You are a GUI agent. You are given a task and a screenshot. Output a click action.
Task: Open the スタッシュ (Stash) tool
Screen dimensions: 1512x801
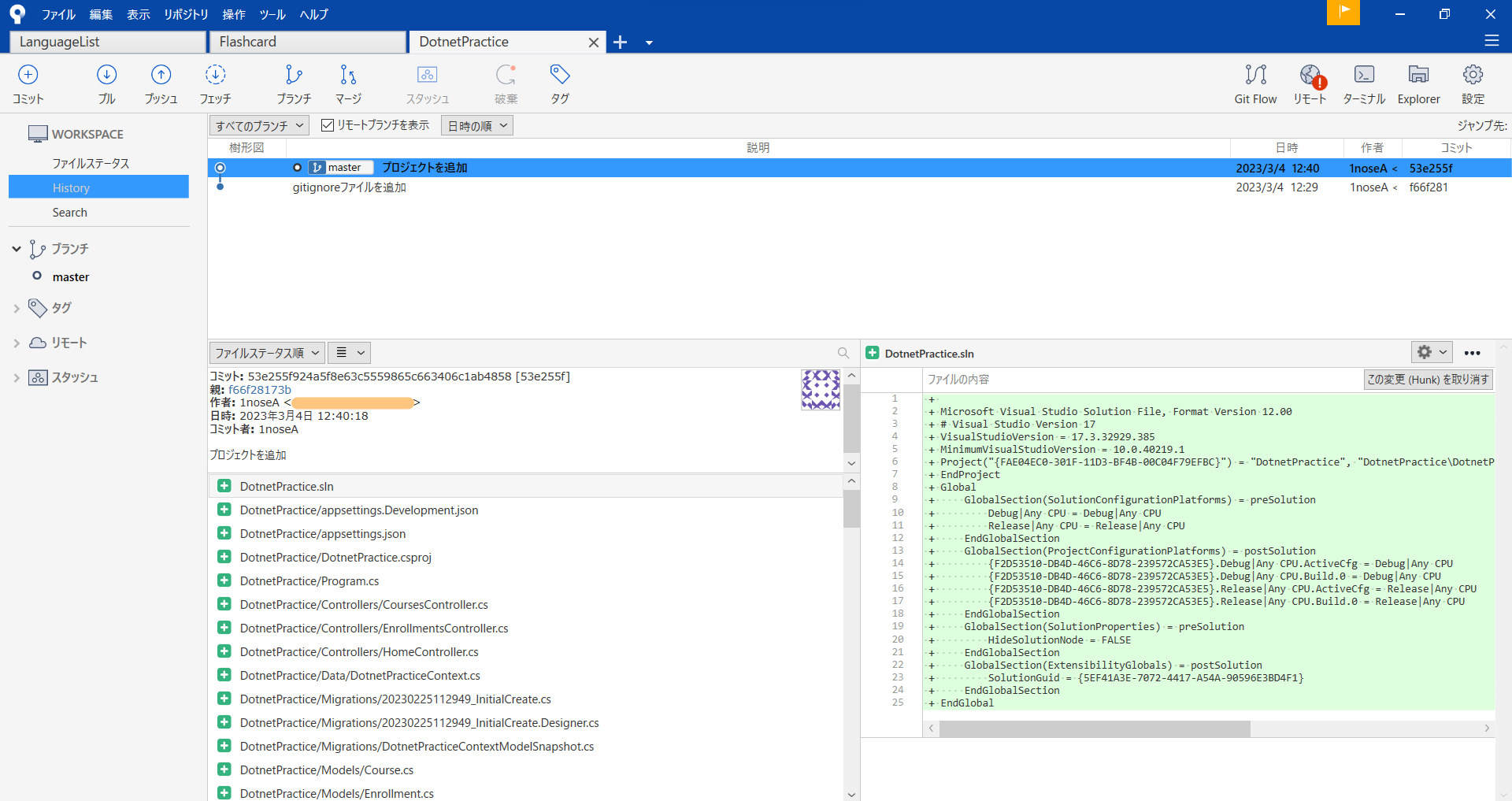click(x=427, y=83)
